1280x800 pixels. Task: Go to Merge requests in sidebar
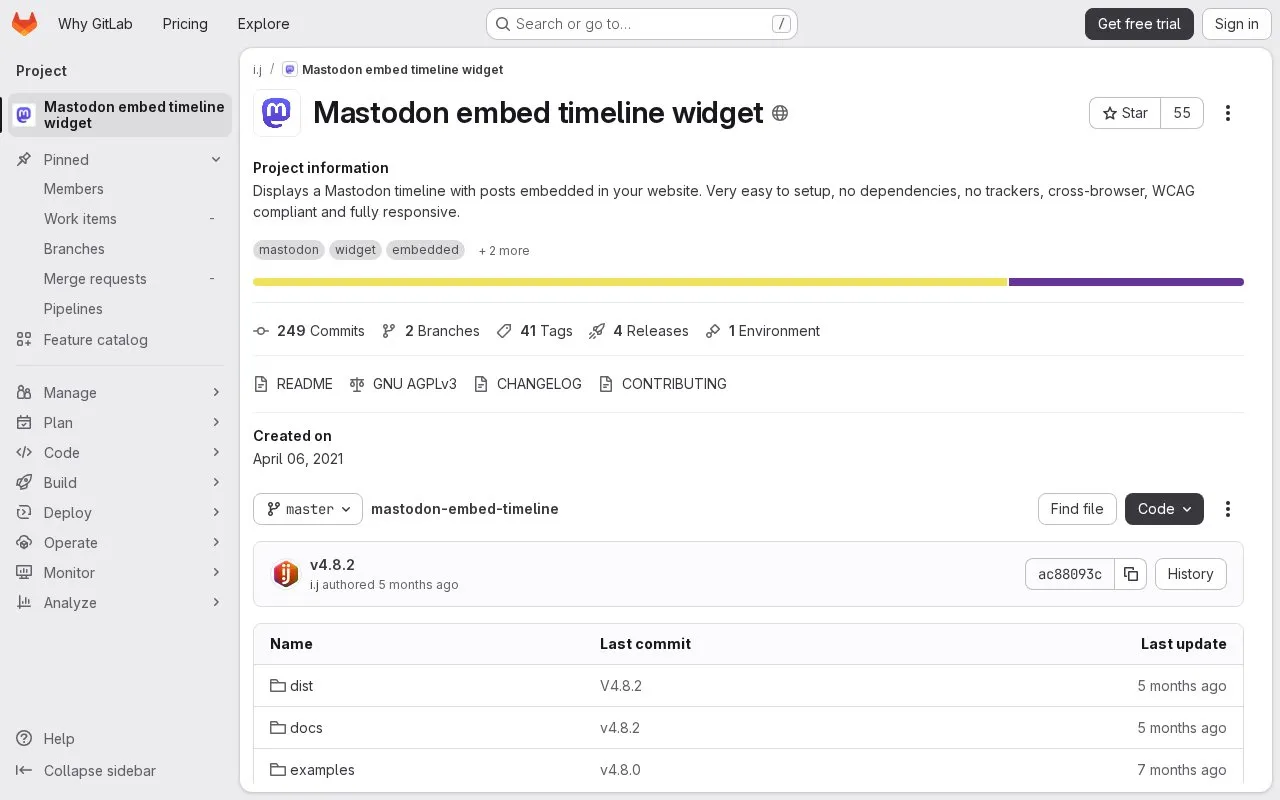(x=120, y=279)
